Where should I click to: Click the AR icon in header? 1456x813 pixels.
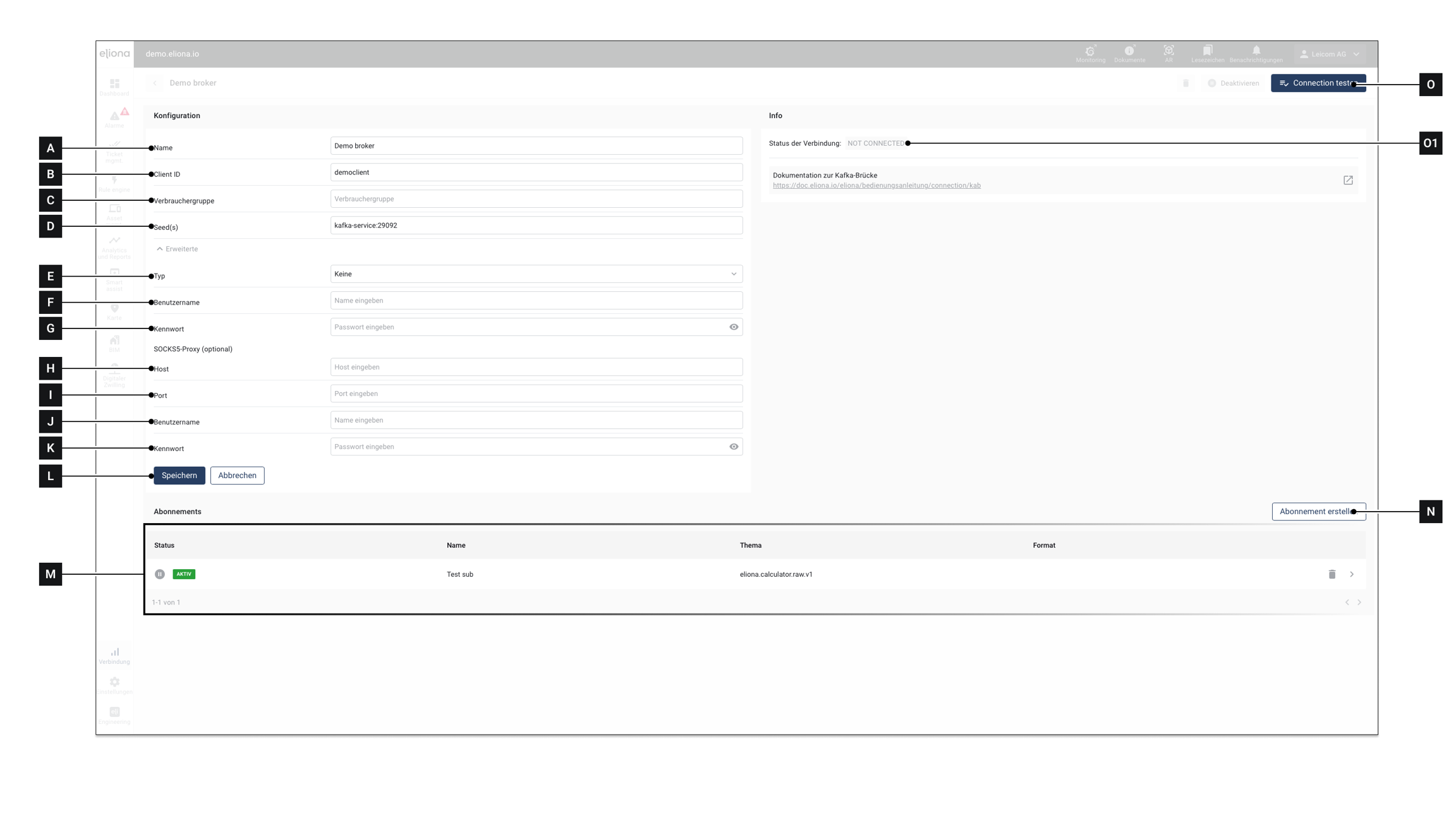point(1168,51)
